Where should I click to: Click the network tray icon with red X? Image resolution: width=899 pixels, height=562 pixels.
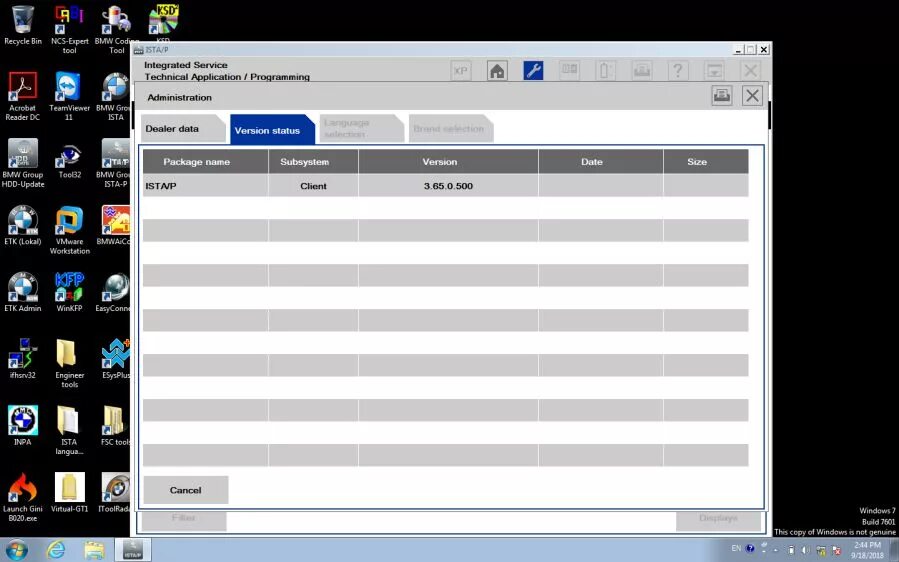(836, 551)
